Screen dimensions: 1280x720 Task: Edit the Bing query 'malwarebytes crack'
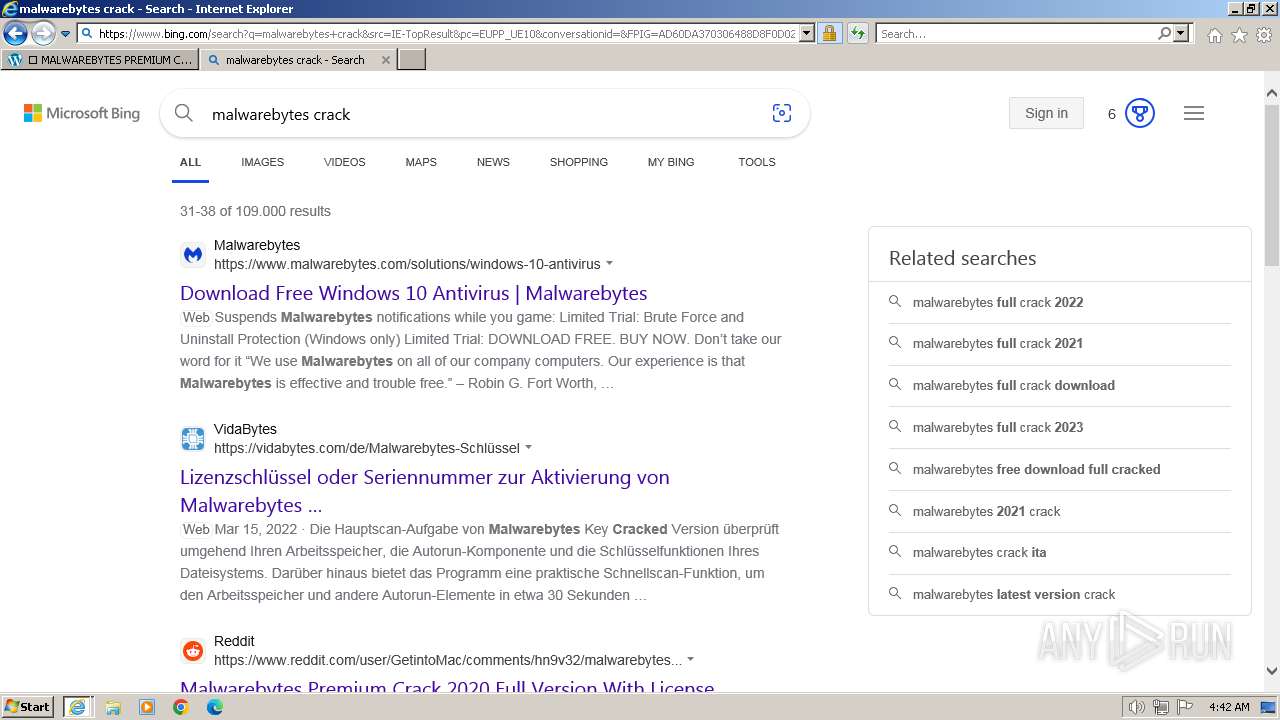point(281,114)
